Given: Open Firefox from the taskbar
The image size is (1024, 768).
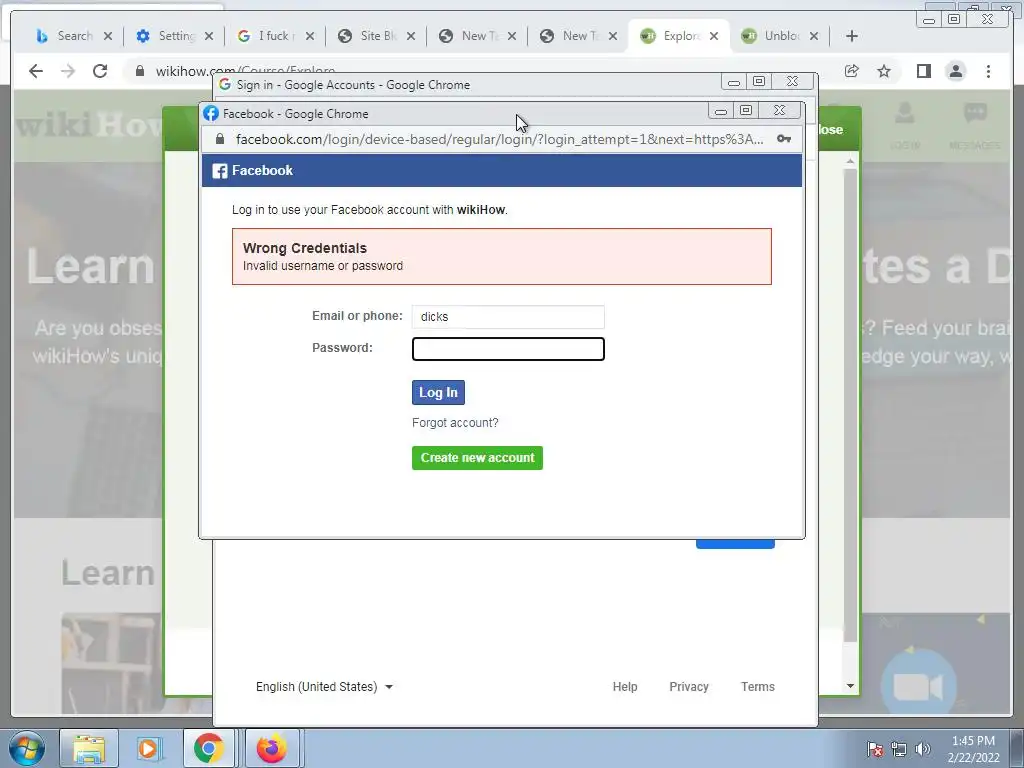Looking at the screenshot, I should [x=271, y=748].
